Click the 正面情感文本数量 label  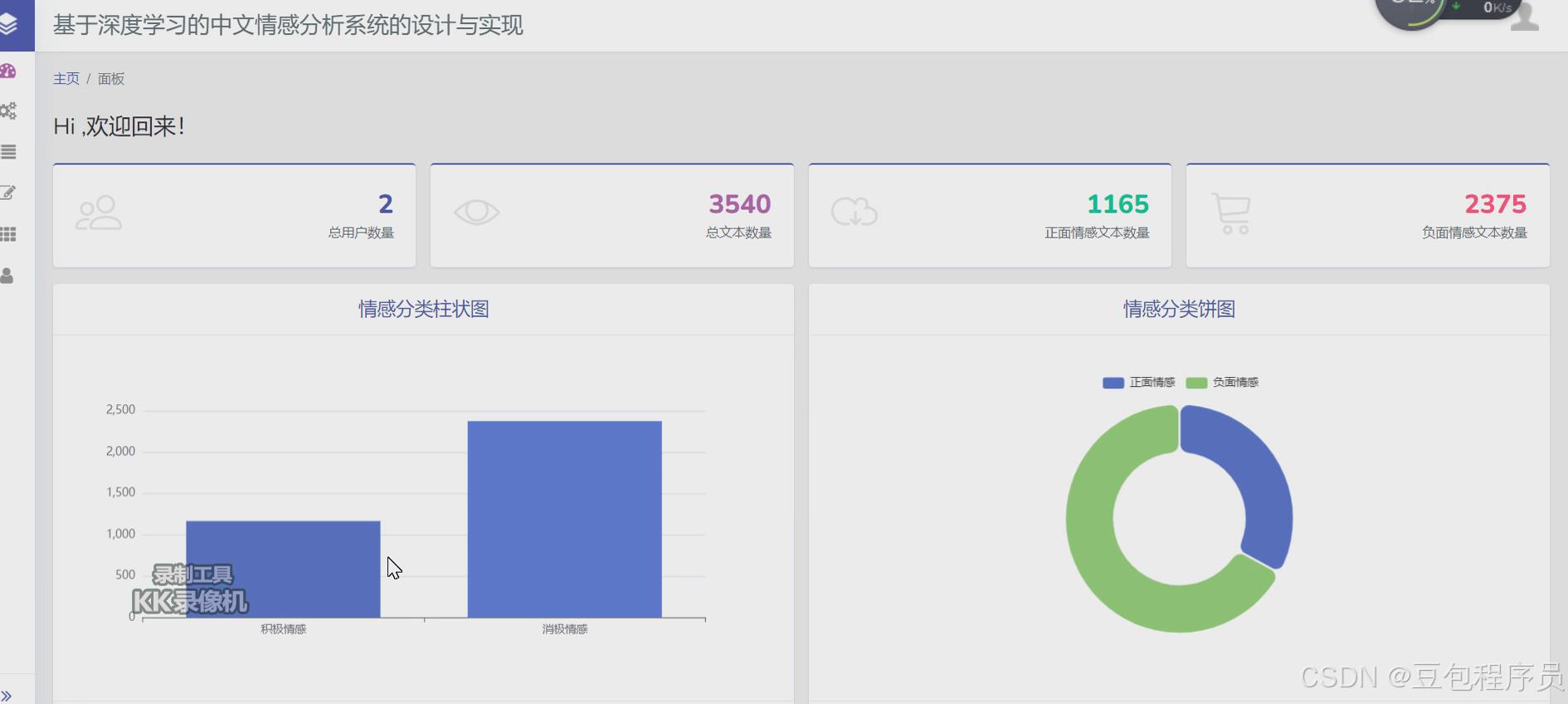(x=1097, y=233)
